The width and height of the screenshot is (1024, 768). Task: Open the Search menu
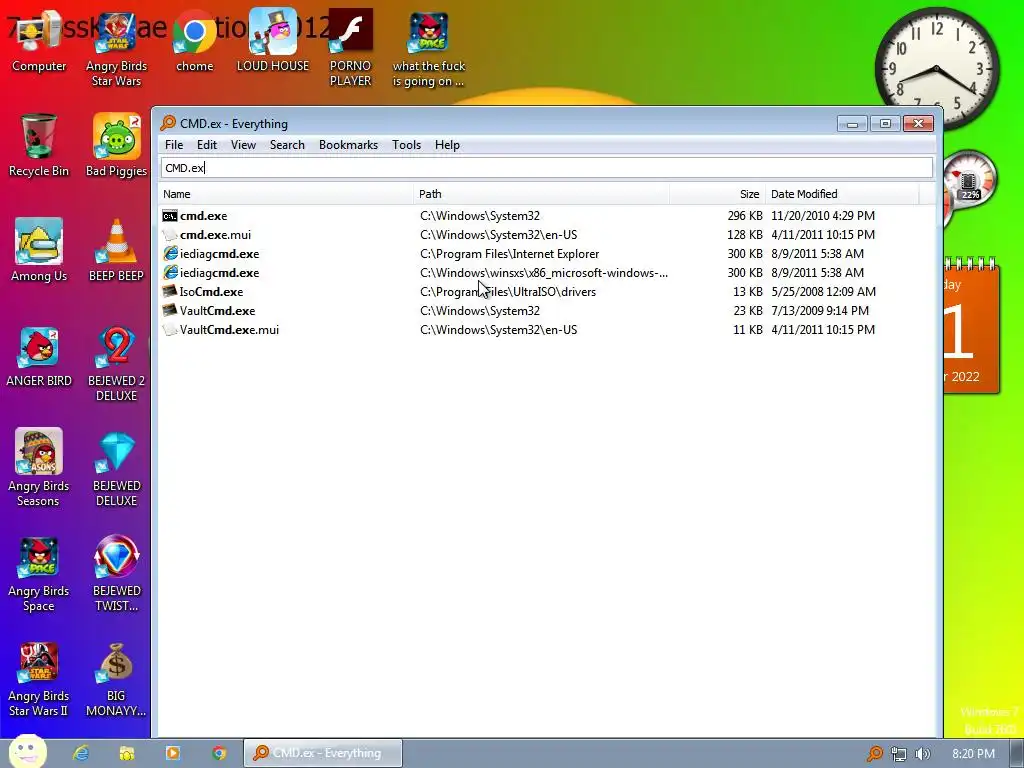click(287, 145)
